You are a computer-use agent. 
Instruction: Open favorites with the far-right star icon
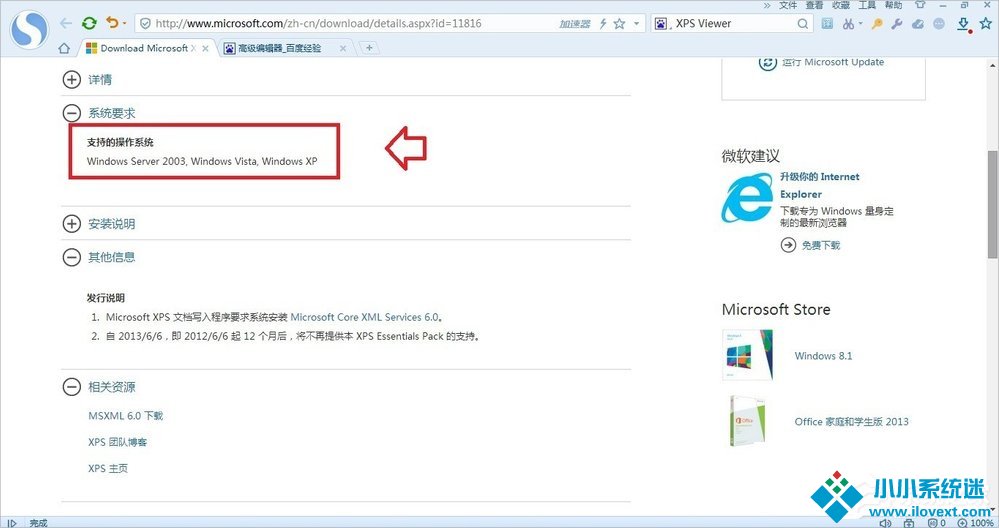986,24
